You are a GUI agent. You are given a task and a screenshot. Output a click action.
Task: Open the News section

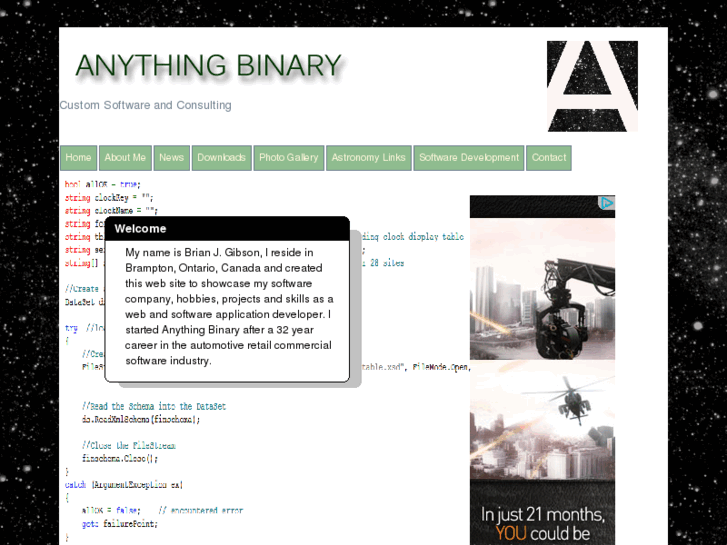click(x=172, y=158)
